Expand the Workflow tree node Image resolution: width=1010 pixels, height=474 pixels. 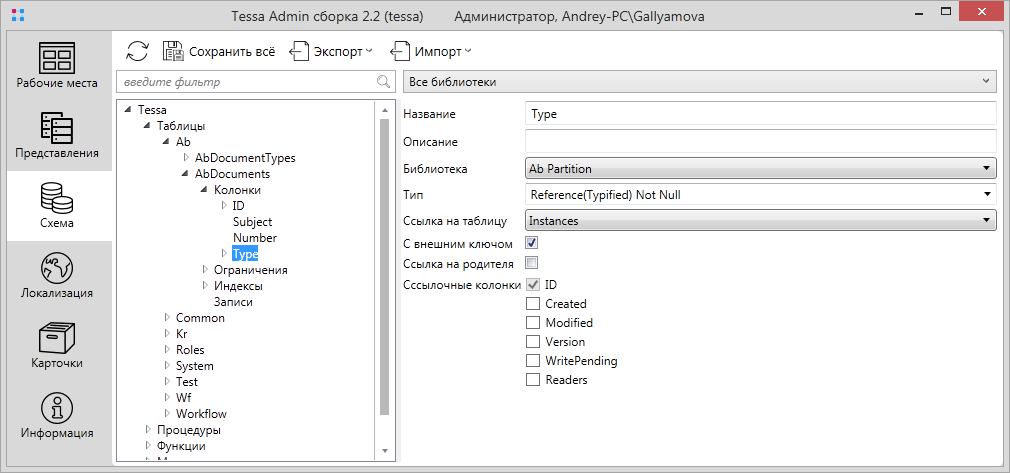168,413
